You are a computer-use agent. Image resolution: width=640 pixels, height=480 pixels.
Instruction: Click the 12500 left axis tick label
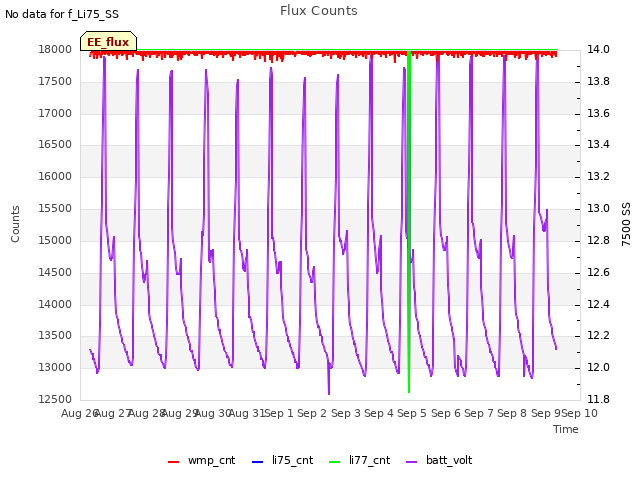[55, 399]
